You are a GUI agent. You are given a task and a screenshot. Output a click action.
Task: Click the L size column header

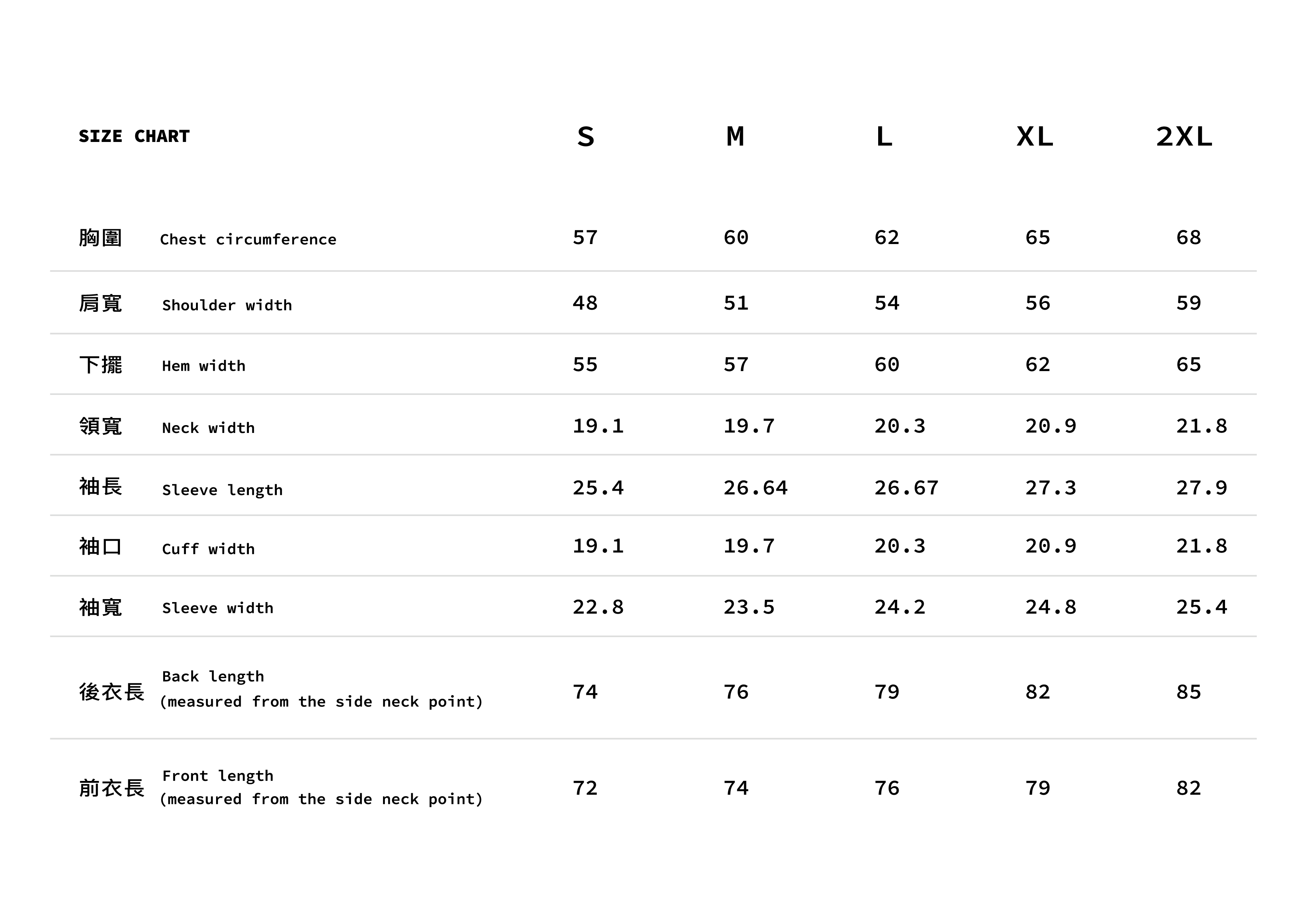pyautogui.click(x=884, y=137)
